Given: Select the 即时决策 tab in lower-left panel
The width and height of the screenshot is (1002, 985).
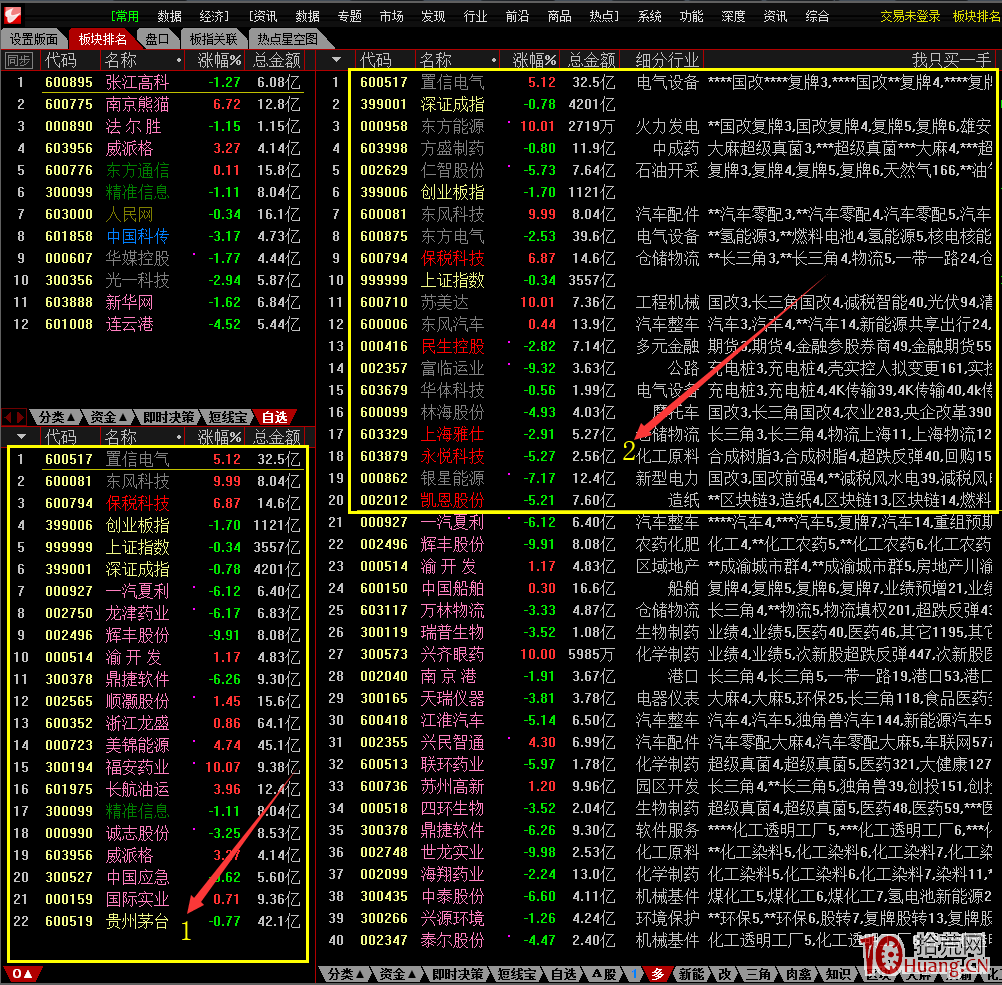Looking at the screenshot, I should point(169,417).
